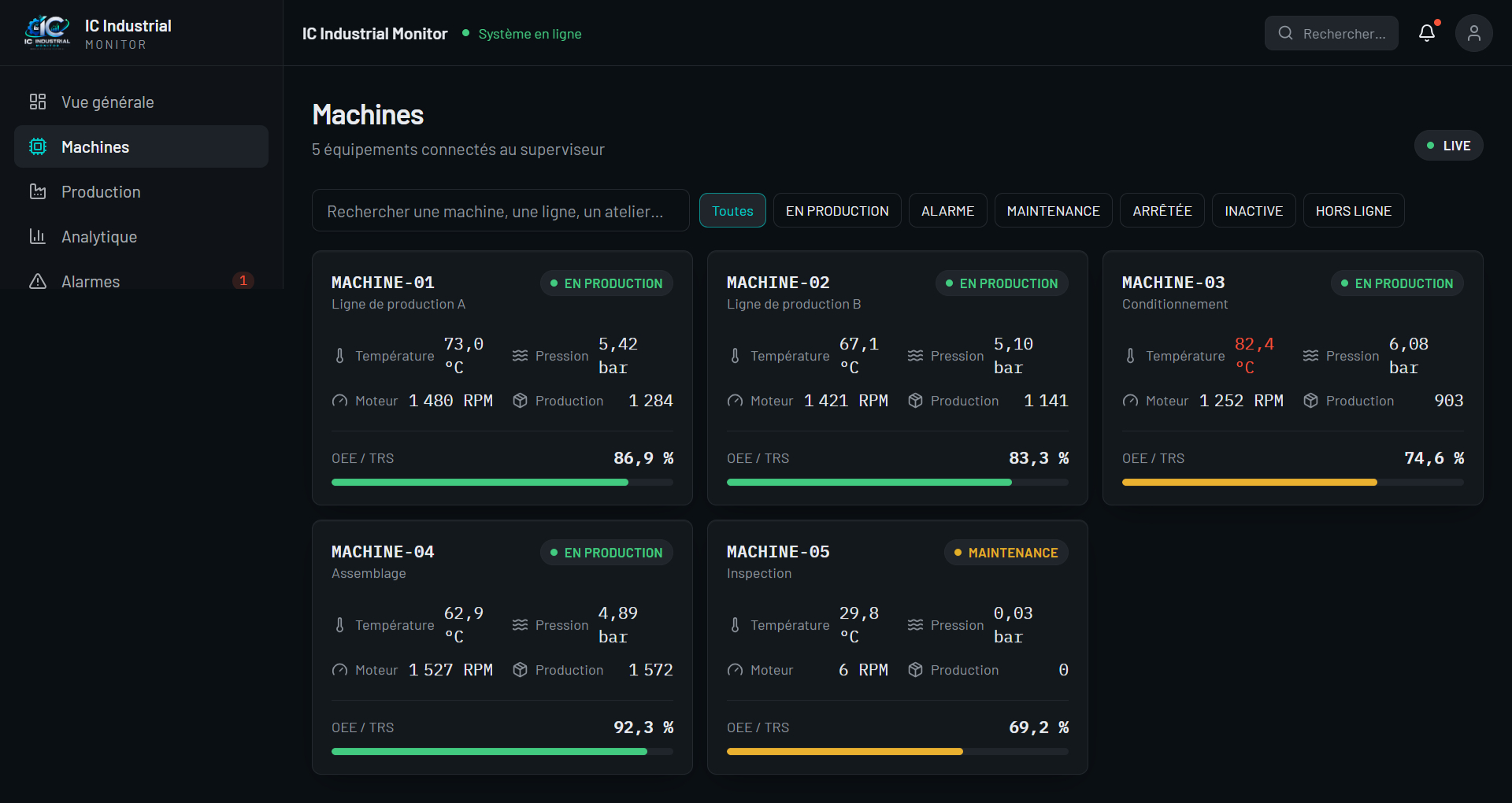
Task: Click the Alarmes warning triangle icon
Action: [x=38, y=281]
